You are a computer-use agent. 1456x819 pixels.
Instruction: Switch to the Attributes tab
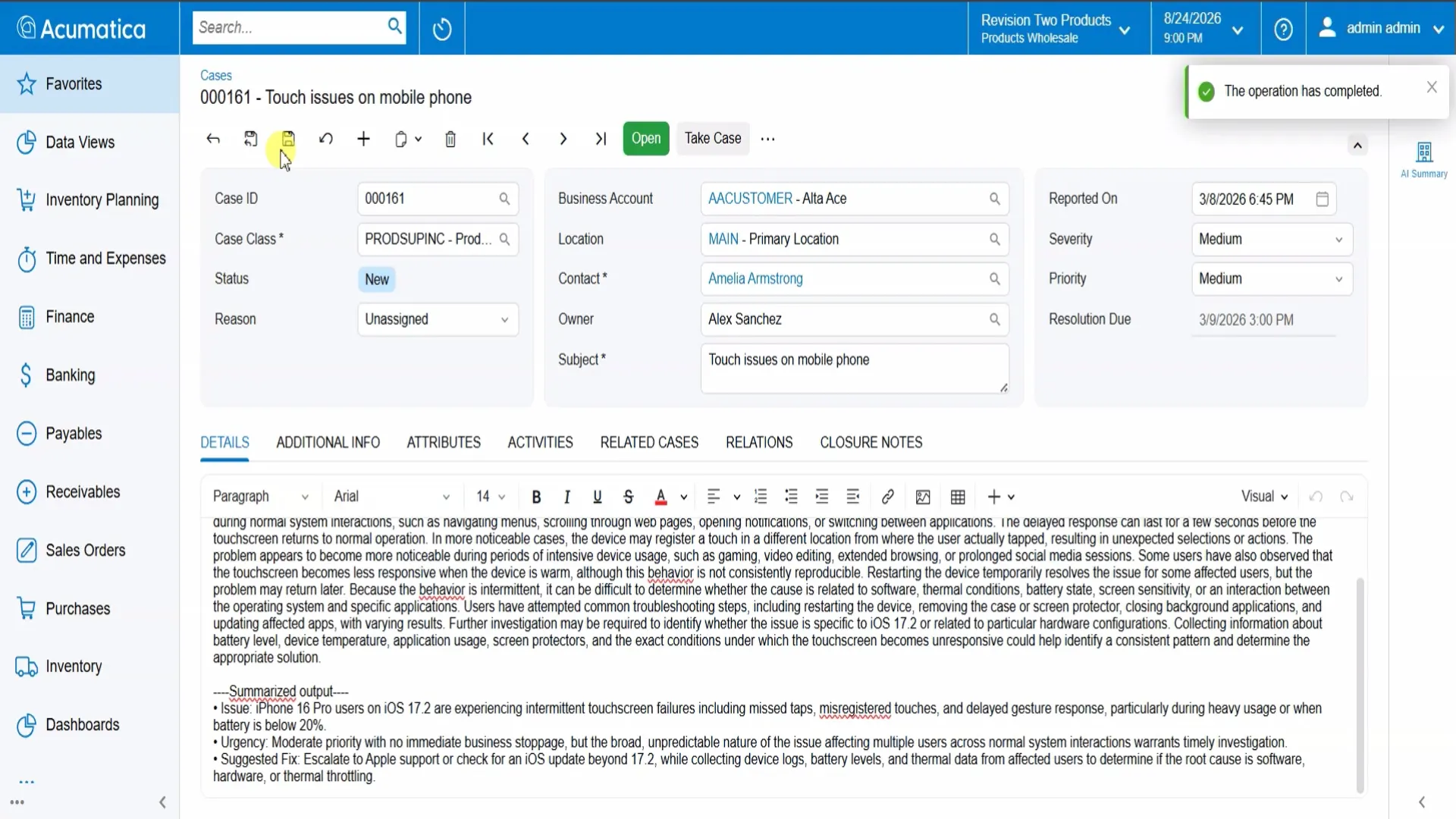pyautogui.click(x=444, y=442)
